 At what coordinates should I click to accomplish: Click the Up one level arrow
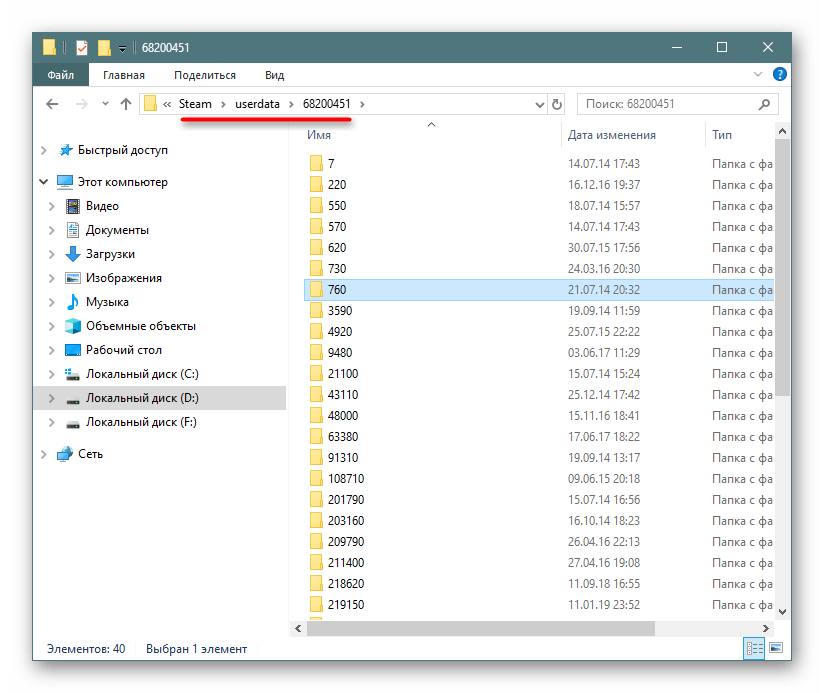(x=126, y=104)
